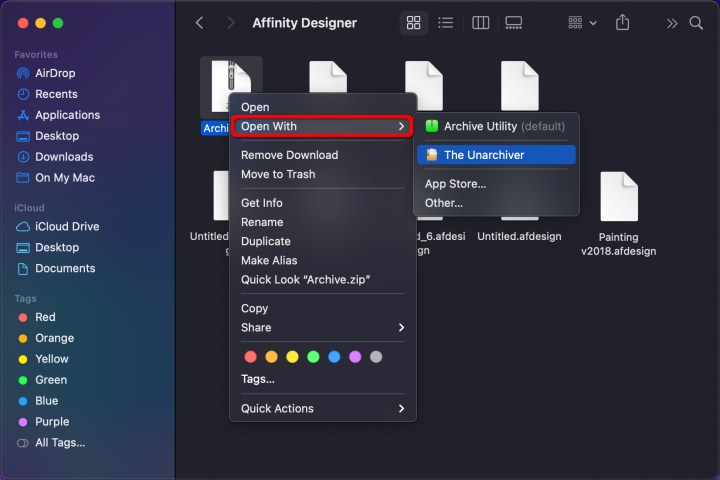This screenshot has height=480, width=720.
Task: Apply the red tag color dot
Action: tap(251, 357)
